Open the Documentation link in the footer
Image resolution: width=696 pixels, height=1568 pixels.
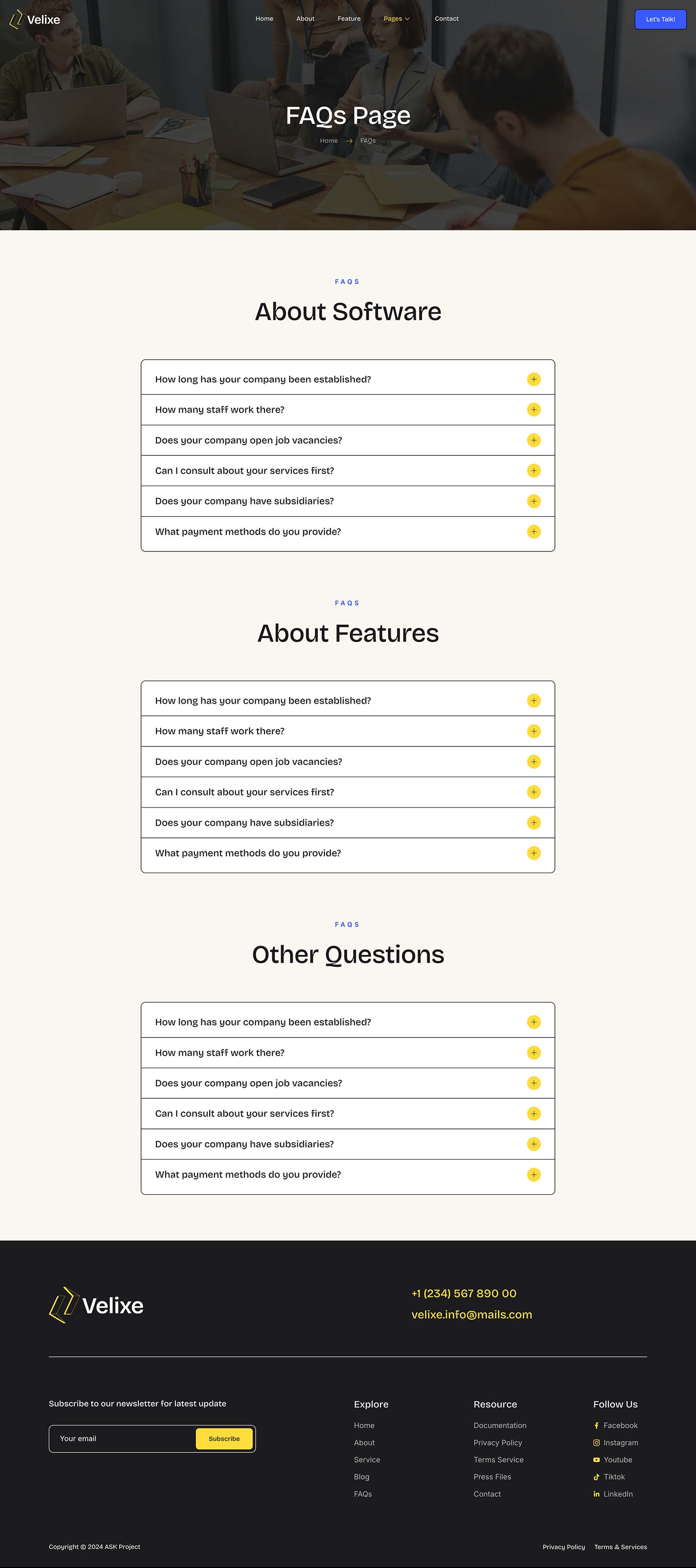tap(500, 1425)
